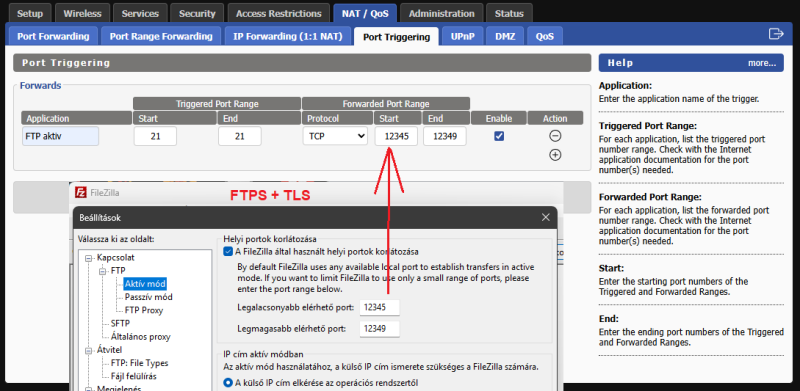The image size is (800, 391).
Task: Click the 'Protocol' column header
Action: coord(337,118)
